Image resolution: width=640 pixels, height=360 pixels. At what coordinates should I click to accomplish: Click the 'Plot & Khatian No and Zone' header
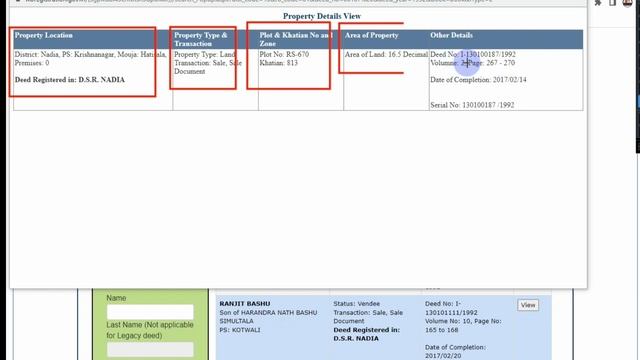pos(296,39)
